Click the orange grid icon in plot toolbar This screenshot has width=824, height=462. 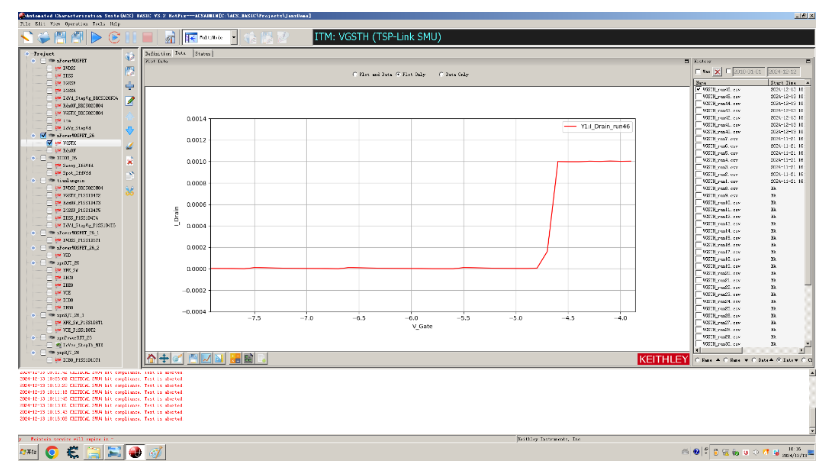[235, 358]
